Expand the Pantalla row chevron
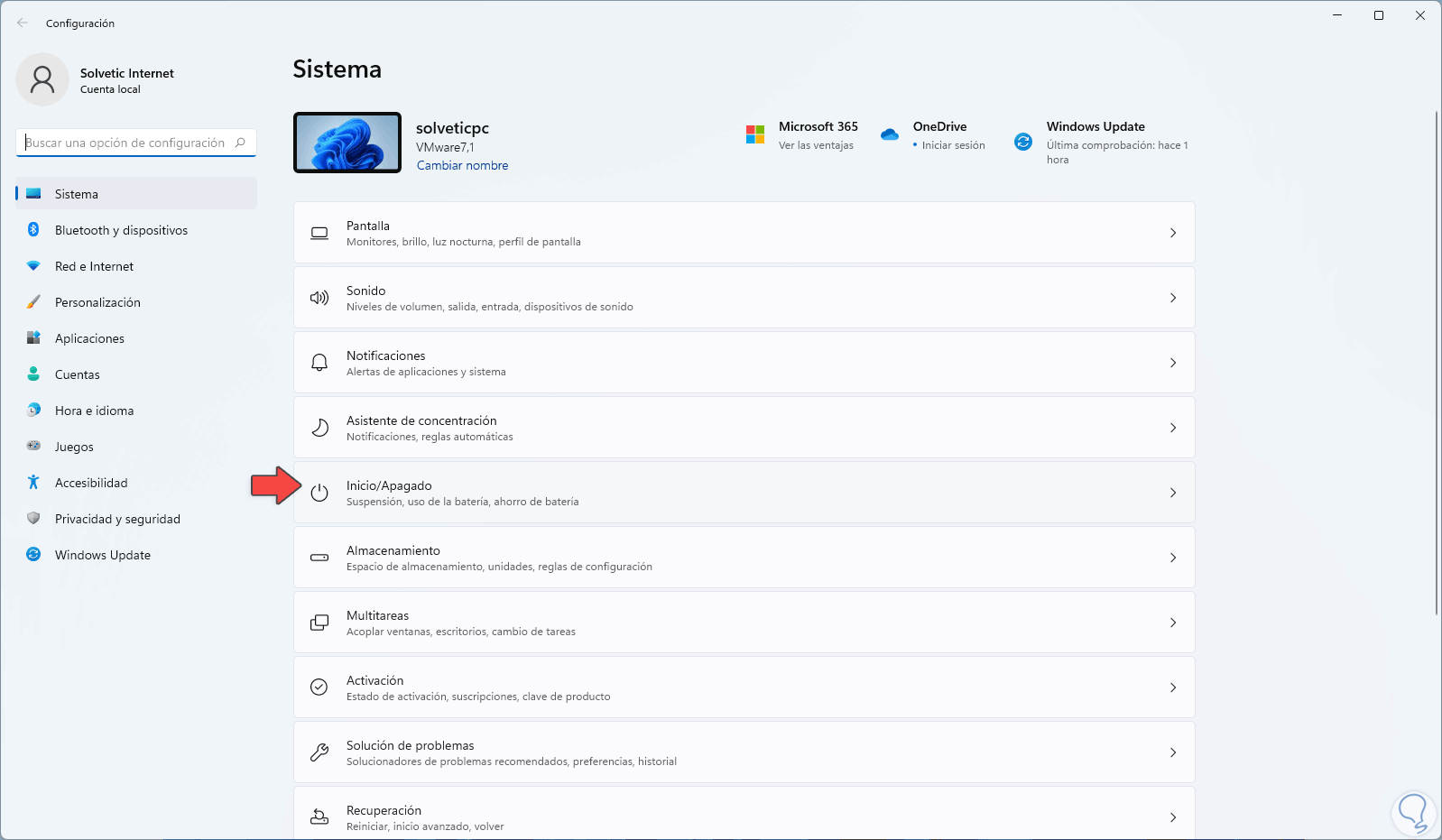Viewport: 1442px width, 840px height. tap(1173, 233)
